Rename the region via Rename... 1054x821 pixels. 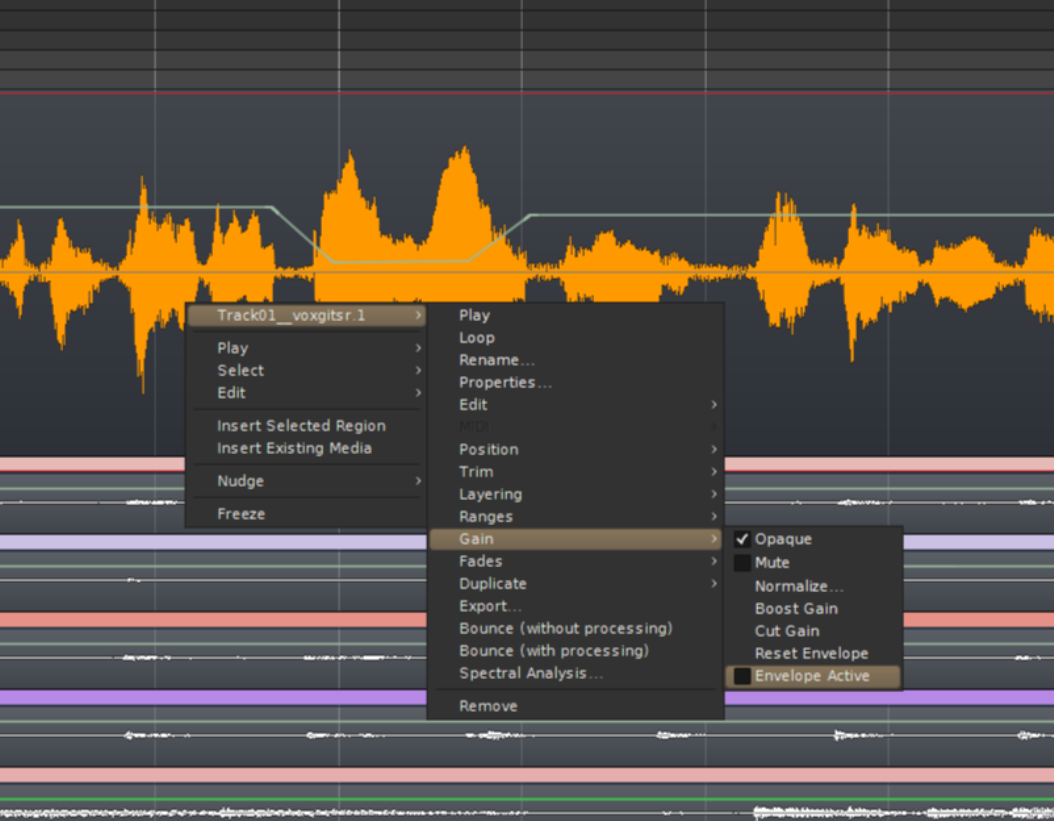point(496,360)
